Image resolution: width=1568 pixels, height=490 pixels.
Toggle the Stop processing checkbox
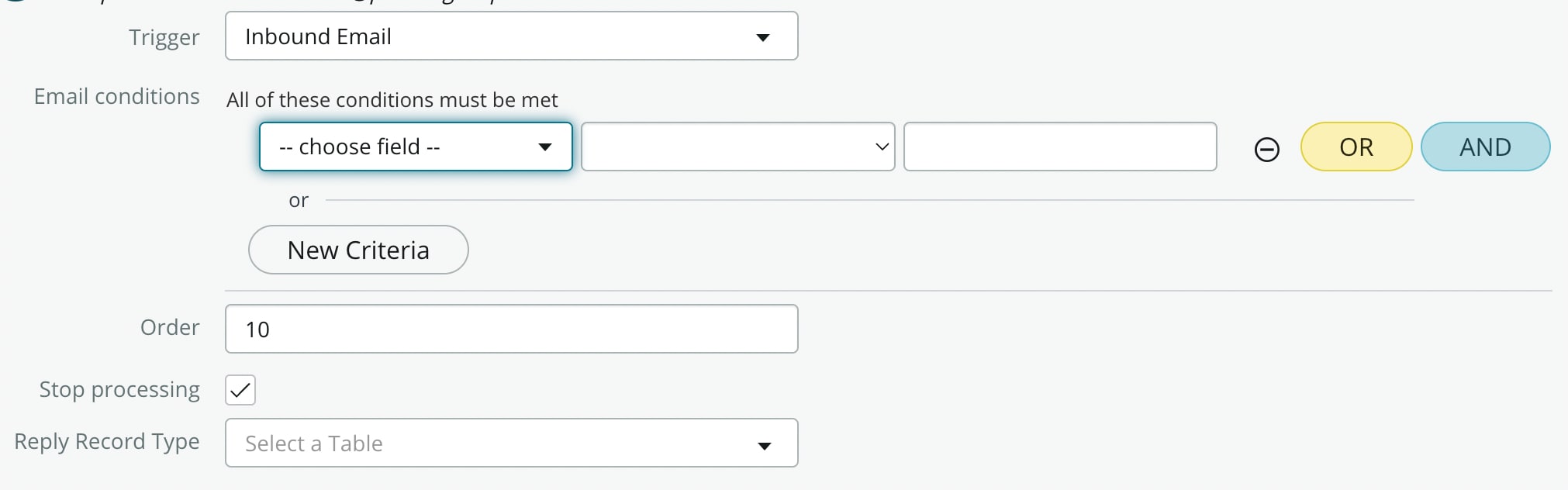(x=240, y=390)
